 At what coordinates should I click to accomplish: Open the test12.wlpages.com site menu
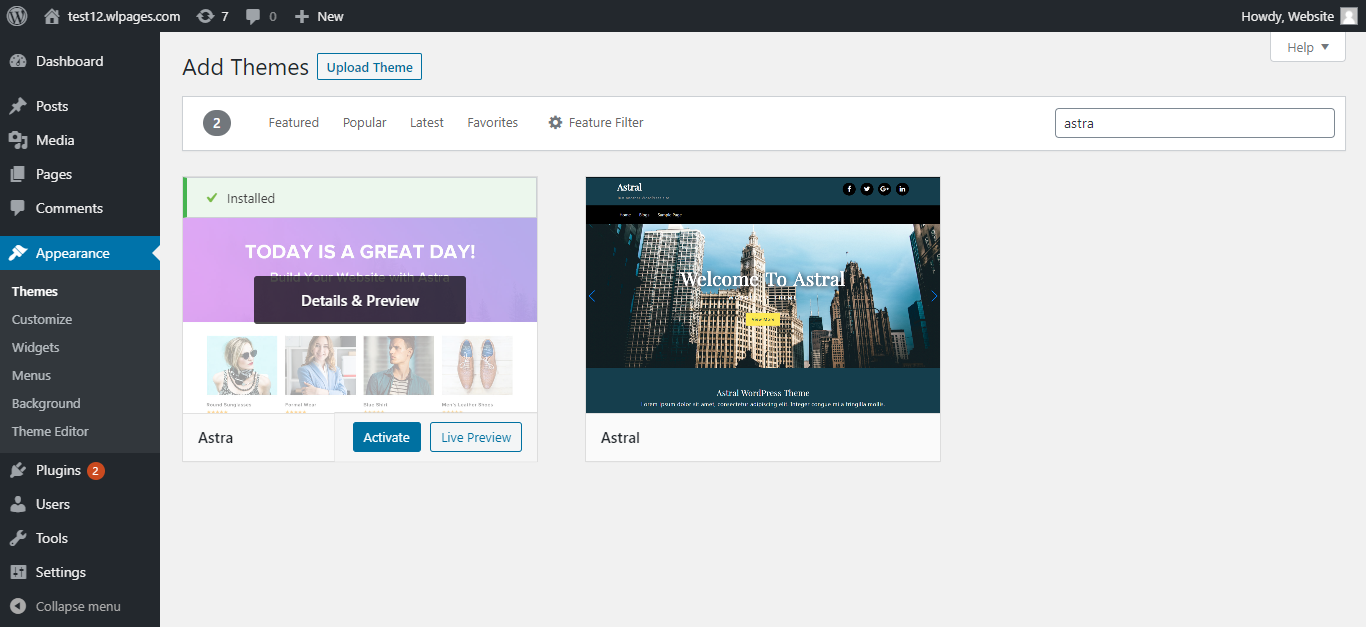pos(124,16)
